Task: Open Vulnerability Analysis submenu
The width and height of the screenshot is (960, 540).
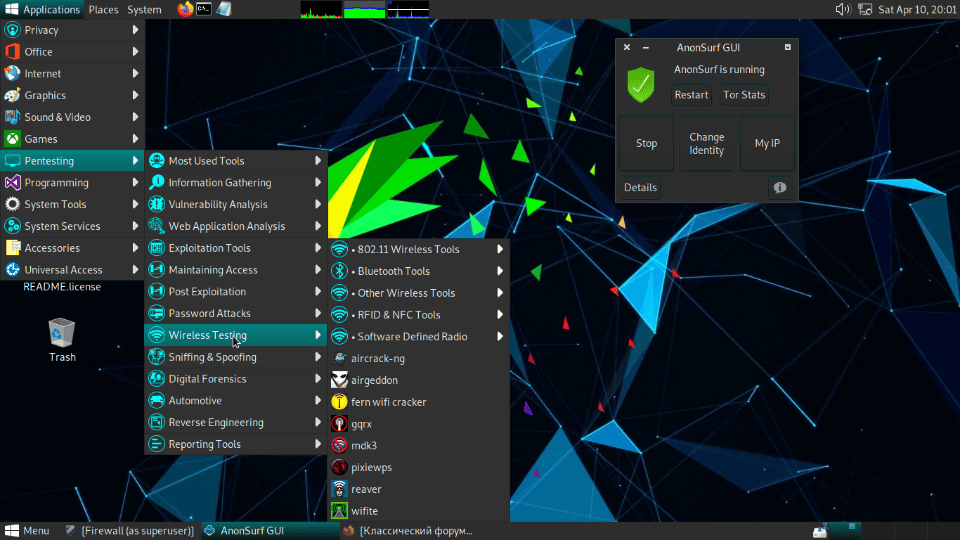Action: [235, 204]
